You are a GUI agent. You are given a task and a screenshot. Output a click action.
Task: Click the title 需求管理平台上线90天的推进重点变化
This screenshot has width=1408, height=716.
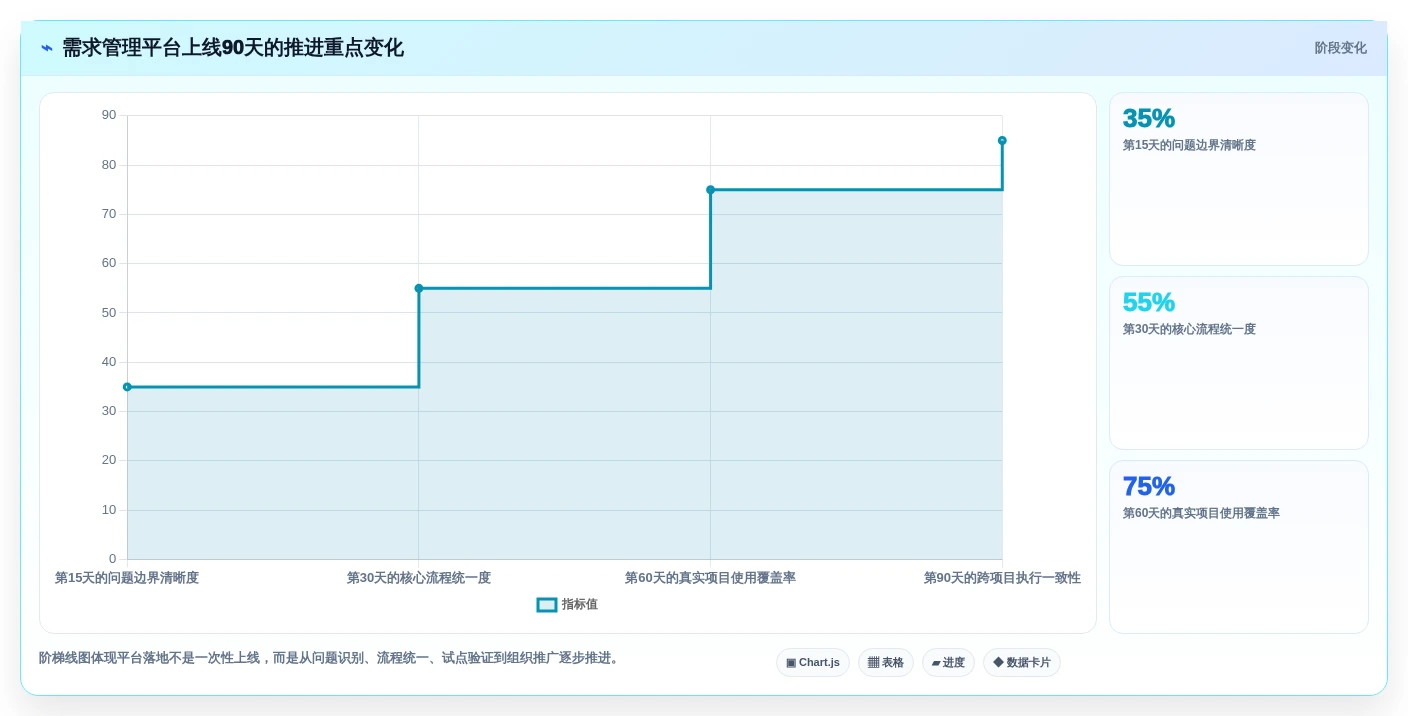pyautogui.click(x=233, y=48)
